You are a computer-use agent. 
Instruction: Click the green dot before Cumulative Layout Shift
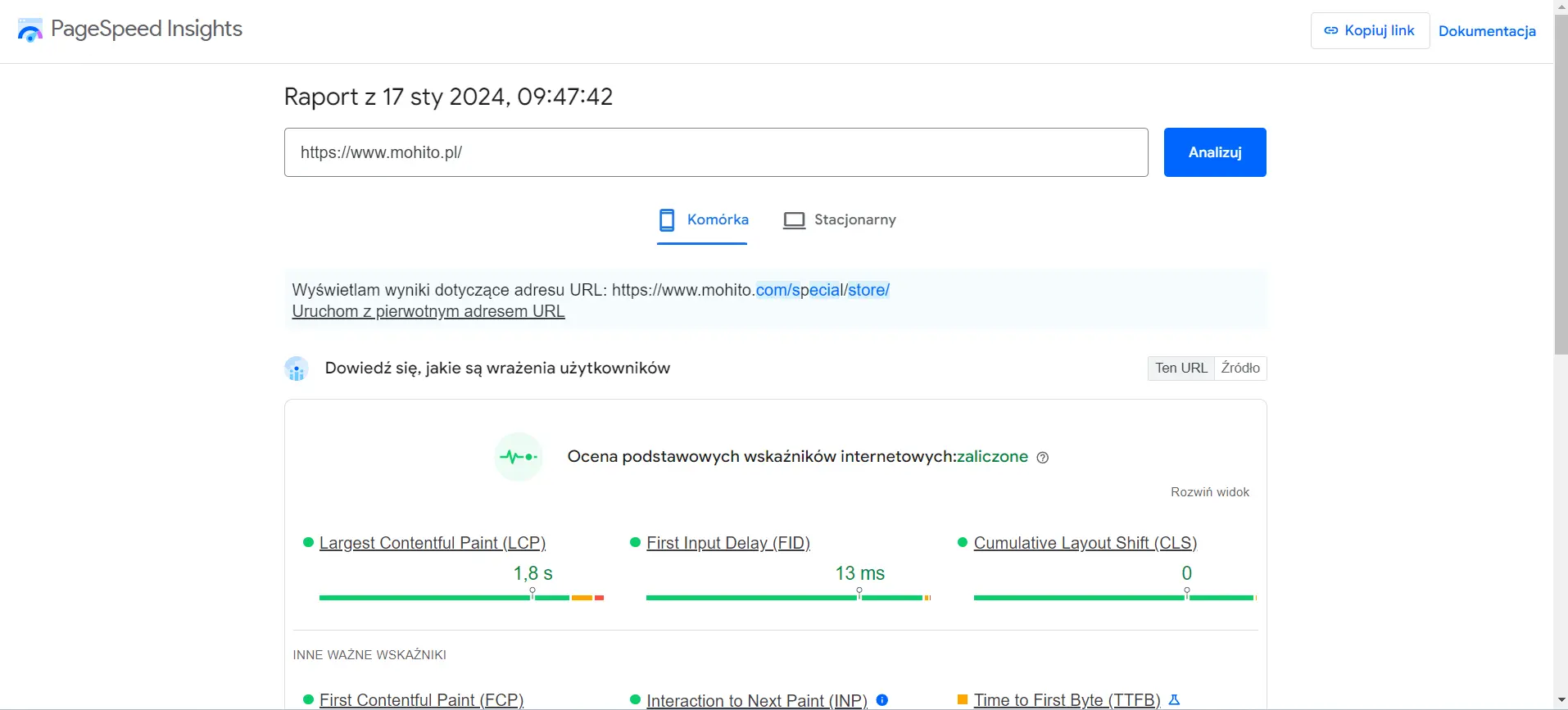coord(963,542)
